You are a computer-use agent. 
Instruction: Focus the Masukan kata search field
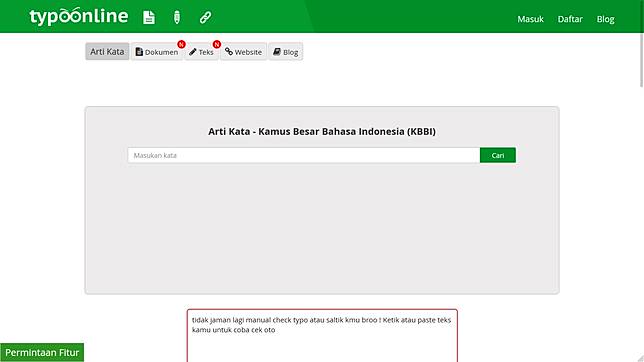pos(304,155)
